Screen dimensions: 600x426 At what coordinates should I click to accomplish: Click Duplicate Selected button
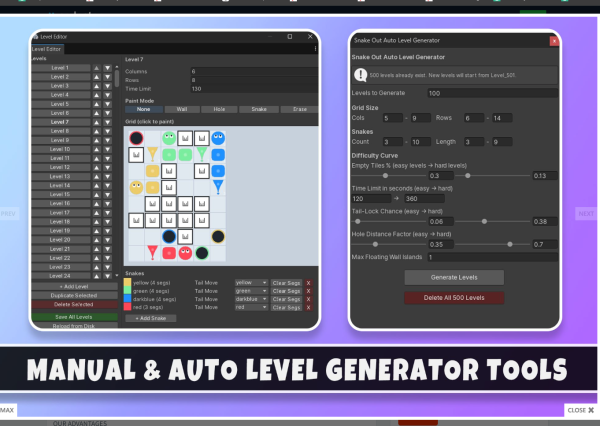74,295
